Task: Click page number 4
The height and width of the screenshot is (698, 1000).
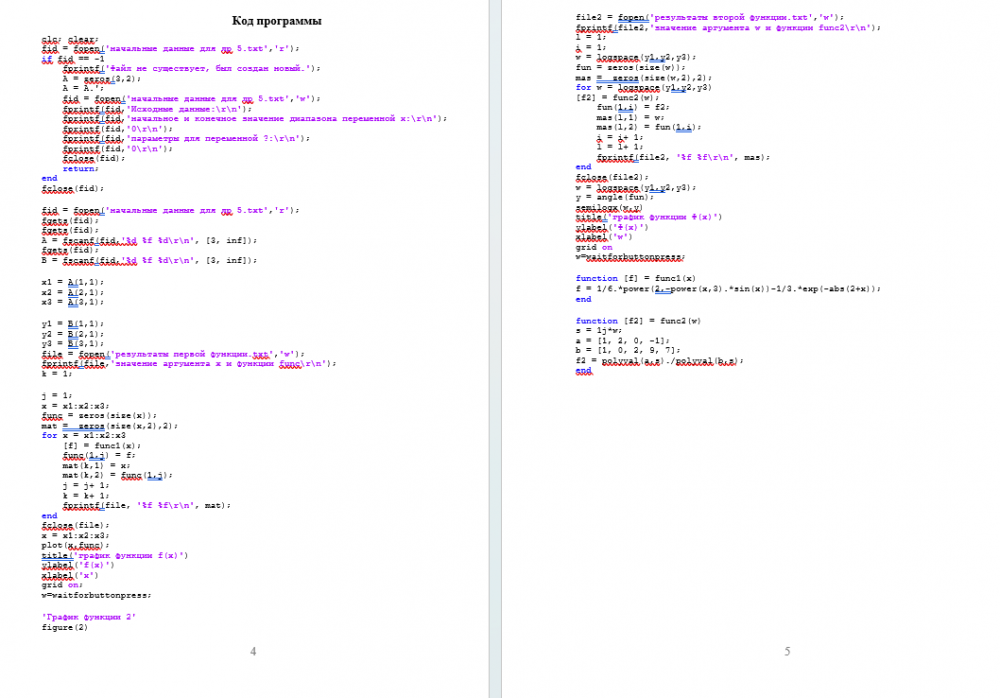Action: click(253, 651)
